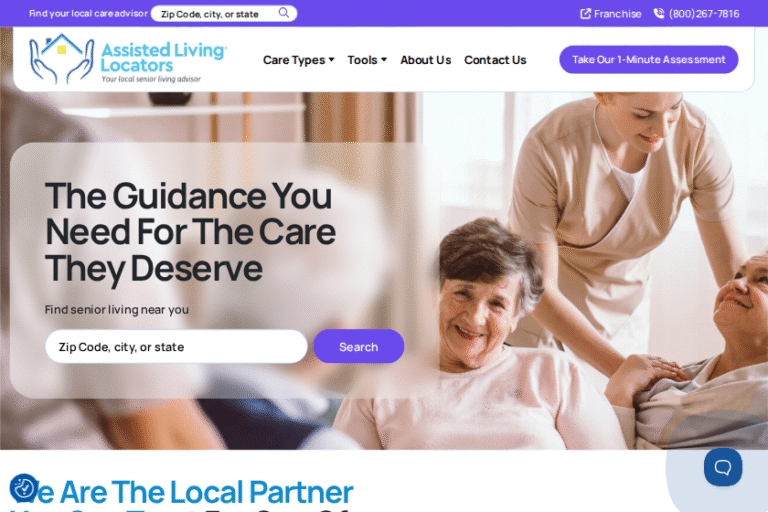Click Take Our 1-Minute Assessment button
Viewport: 768px width, 512px height.
coord(648,59)
